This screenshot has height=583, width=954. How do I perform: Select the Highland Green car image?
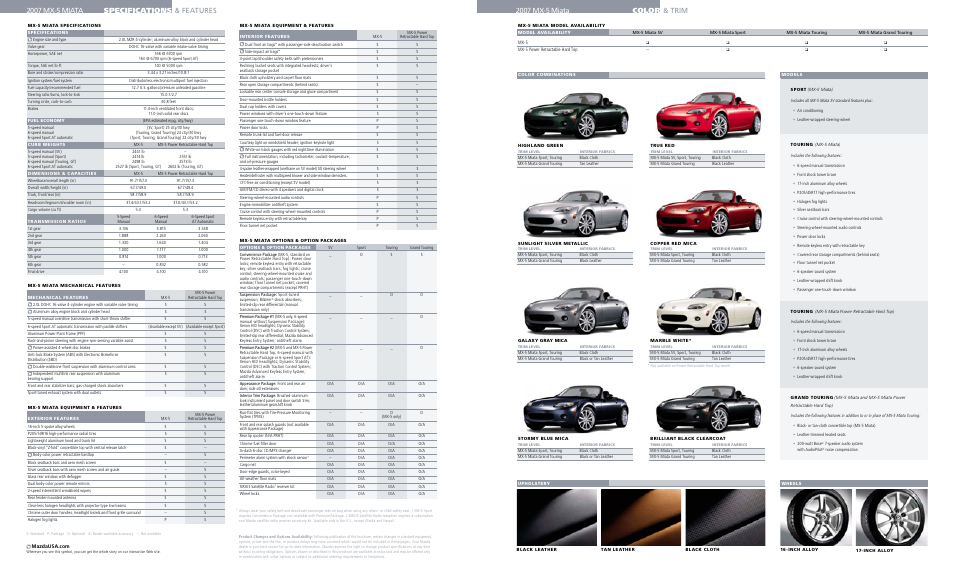tap(576, 116)
